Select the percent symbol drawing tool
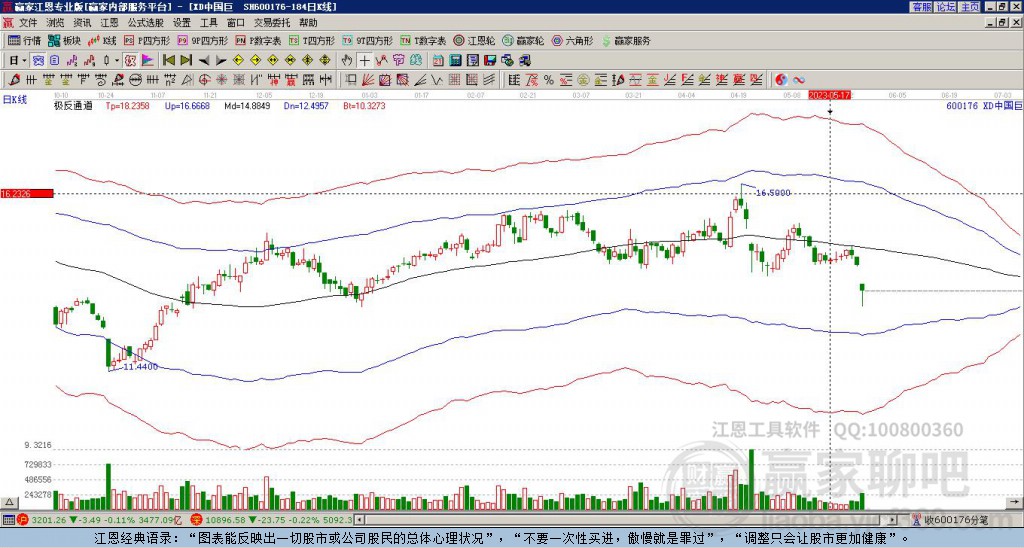The image size is (1024, 548). [549, 80]
